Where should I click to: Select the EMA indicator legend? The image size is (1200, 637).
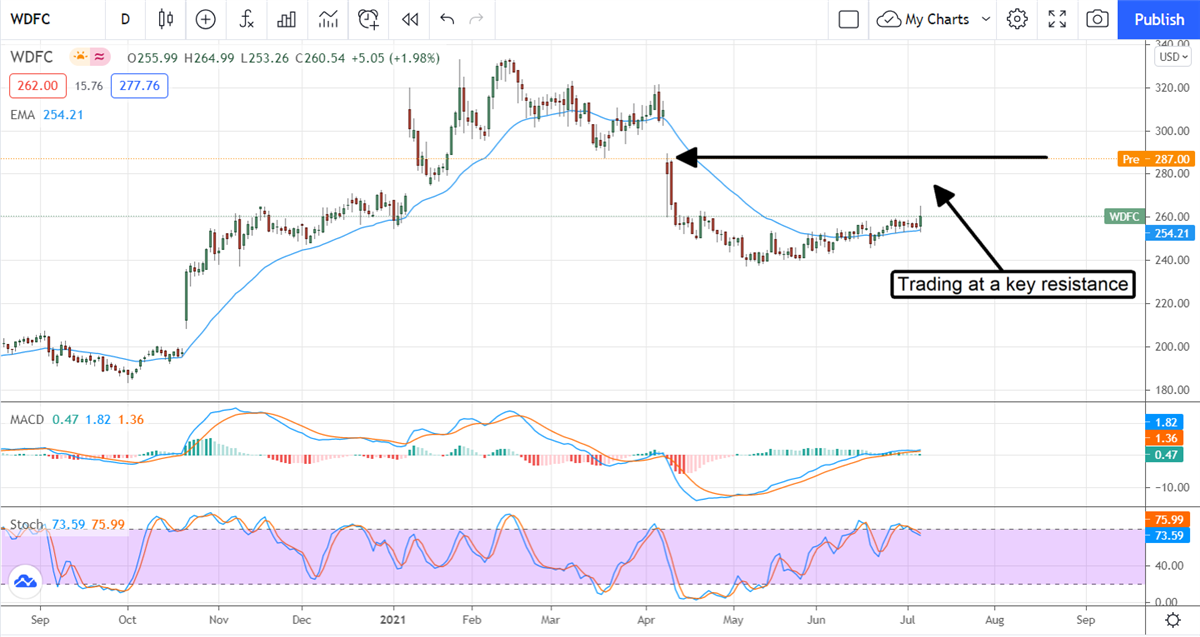tap(47, 115)
